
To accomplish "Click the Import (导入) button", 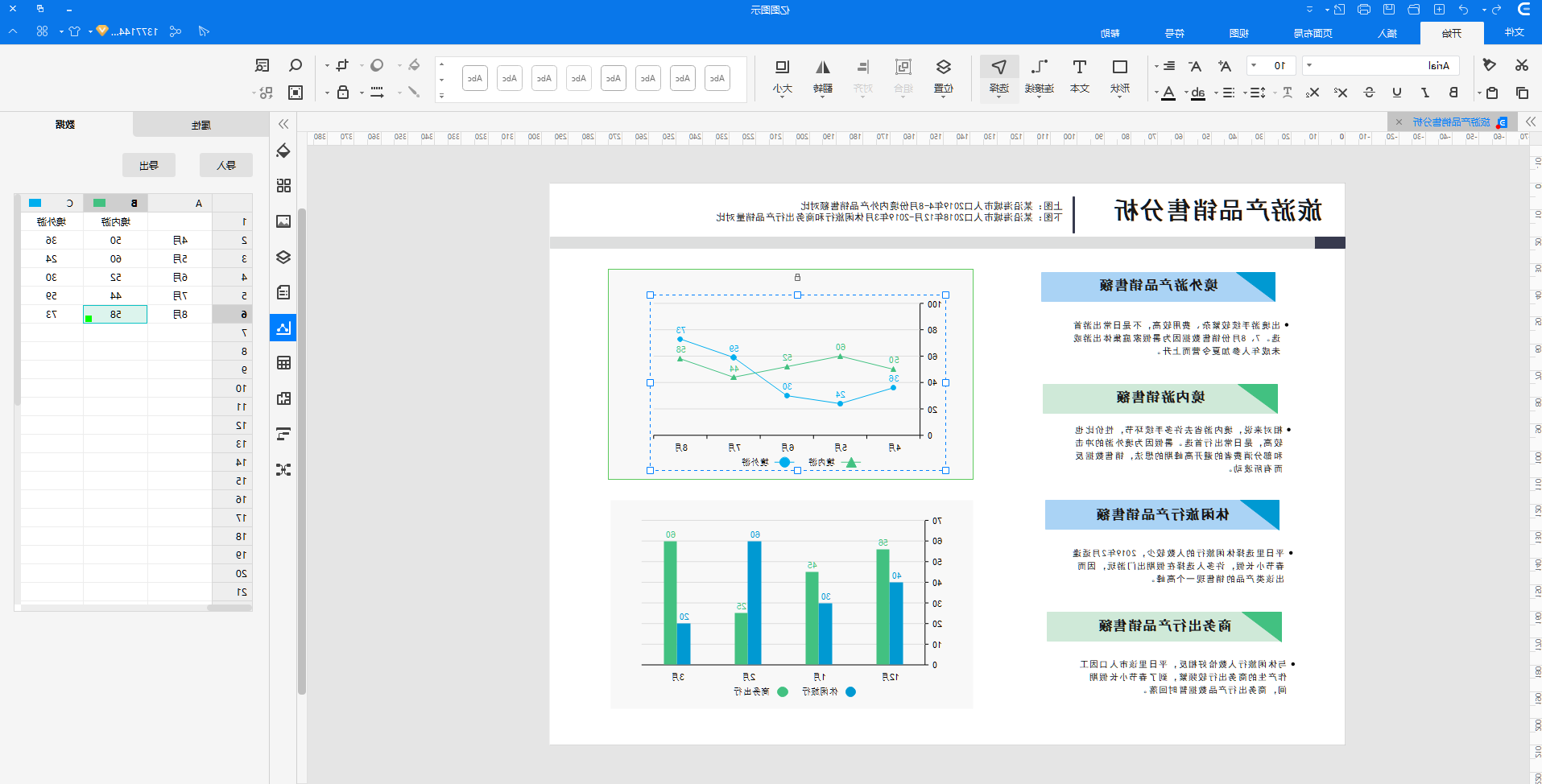I will pyautogui.click(x=226, y=165).
